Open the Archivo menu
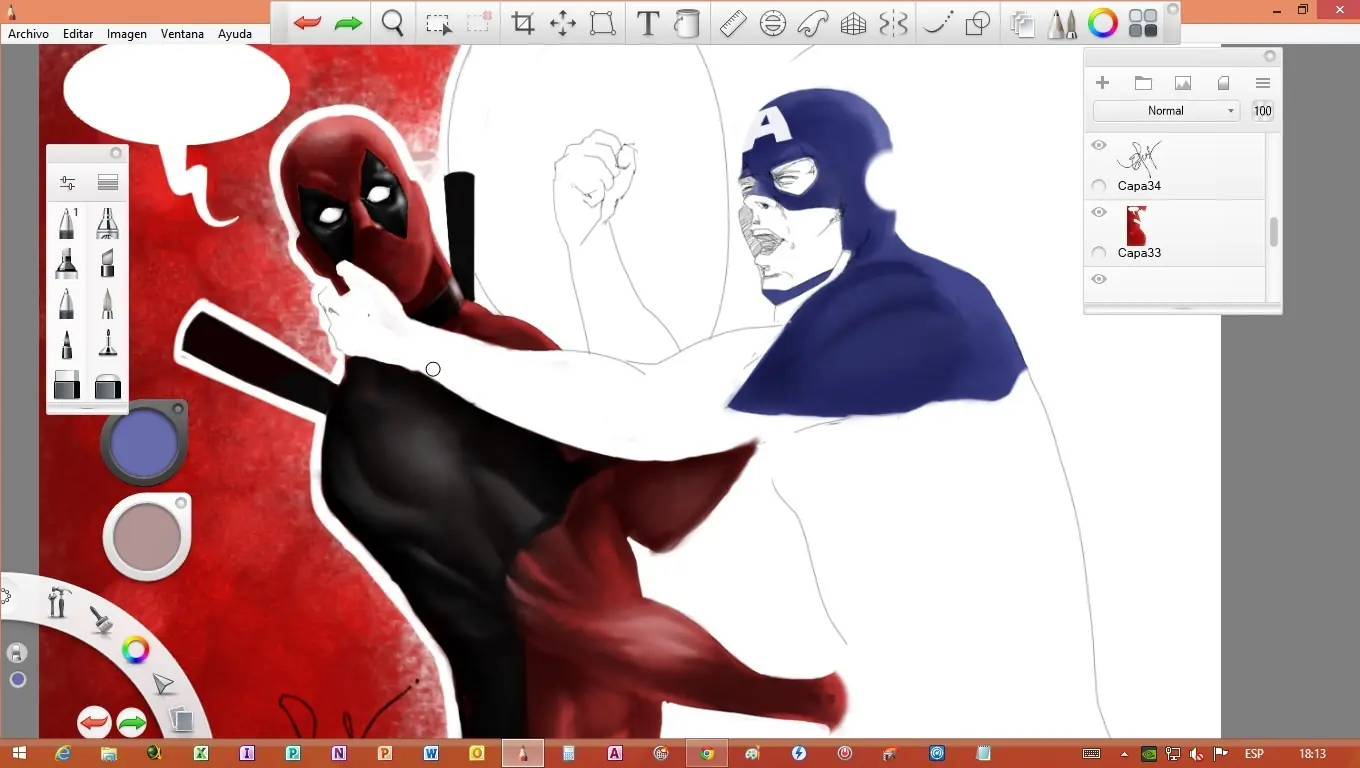 [x=28, y=34]
